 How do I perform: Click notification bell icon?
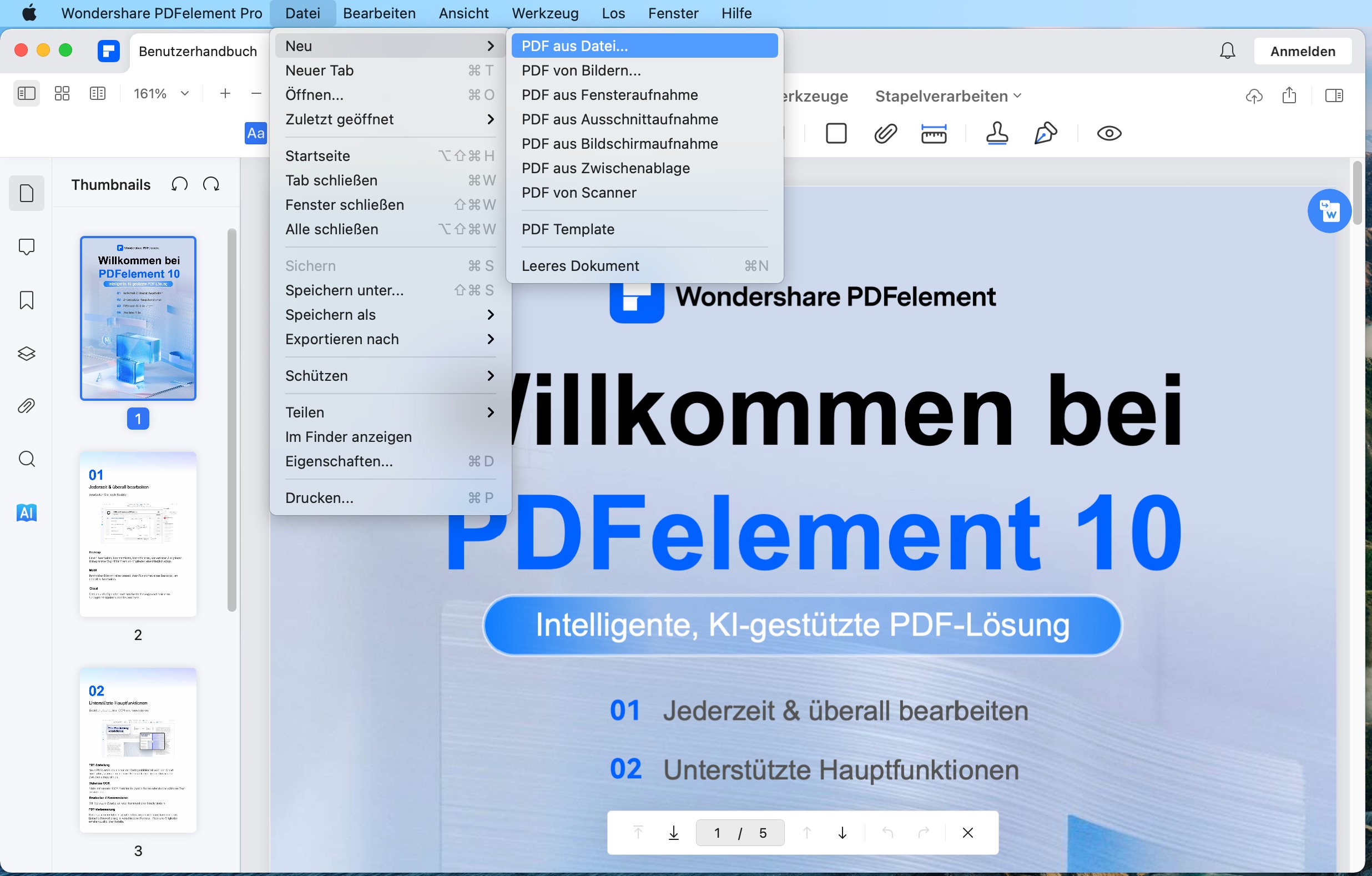(x=1225, y=52)
